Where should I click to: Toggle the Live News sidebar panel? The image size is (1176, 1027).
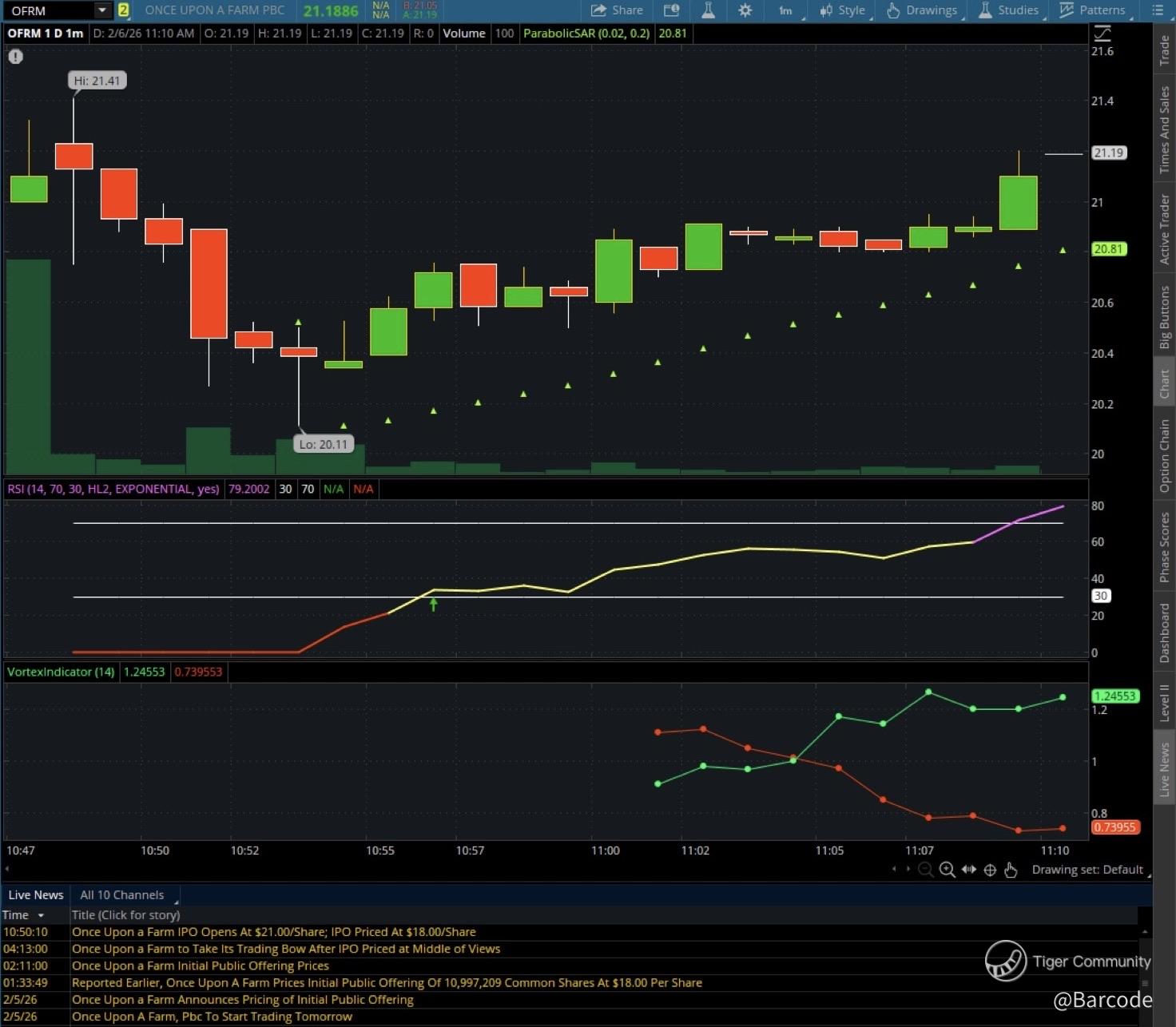point(1164,769)
